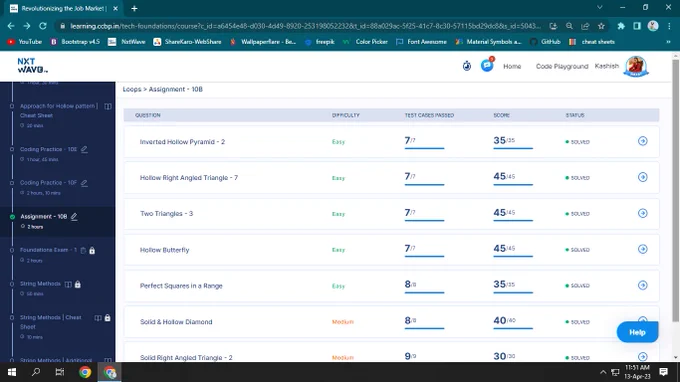
Task: Open Chrome three-dot menu
Action: [x=670, y=26]
